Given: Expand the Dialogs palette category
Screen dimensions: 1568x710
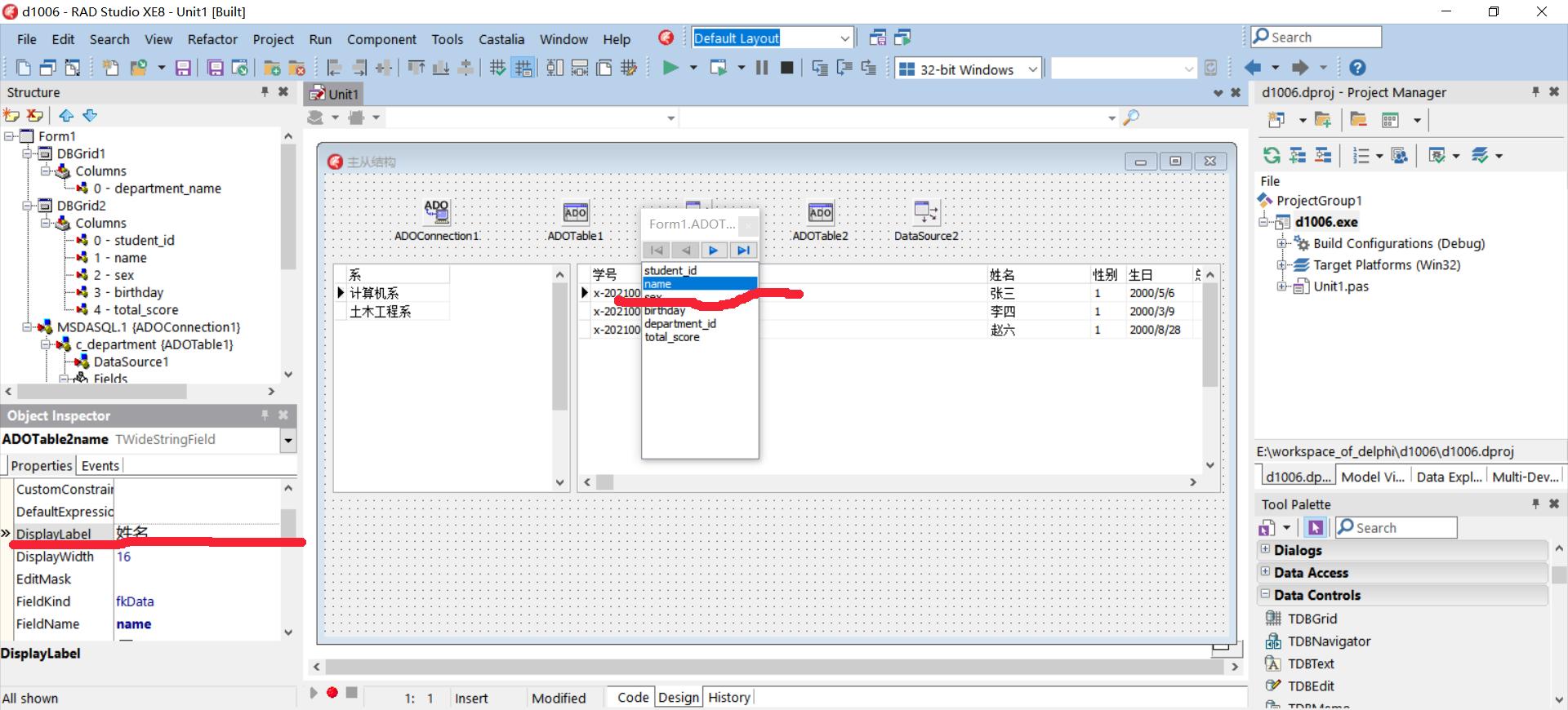Looking at the screenshot, I should [1265, 549].
